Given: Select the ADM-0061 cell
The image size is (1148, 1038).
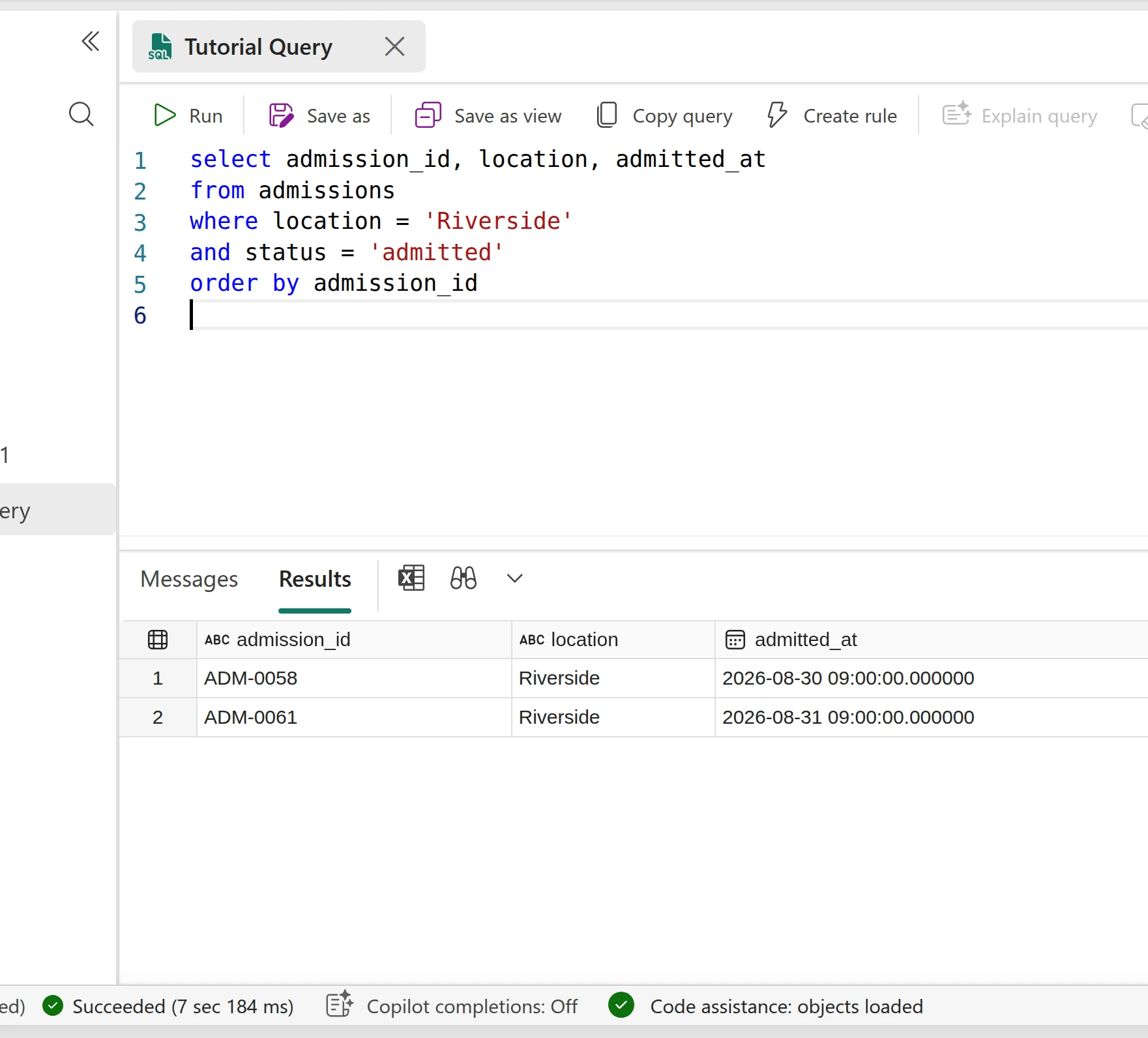Looking at the screenshot, I should tap(354, 717).
